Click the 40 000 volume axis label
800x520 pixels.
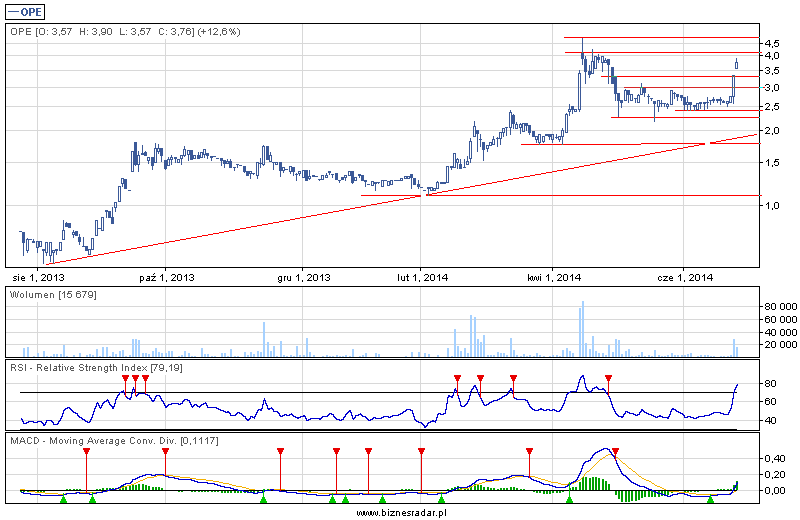click(x=781, y=332)
